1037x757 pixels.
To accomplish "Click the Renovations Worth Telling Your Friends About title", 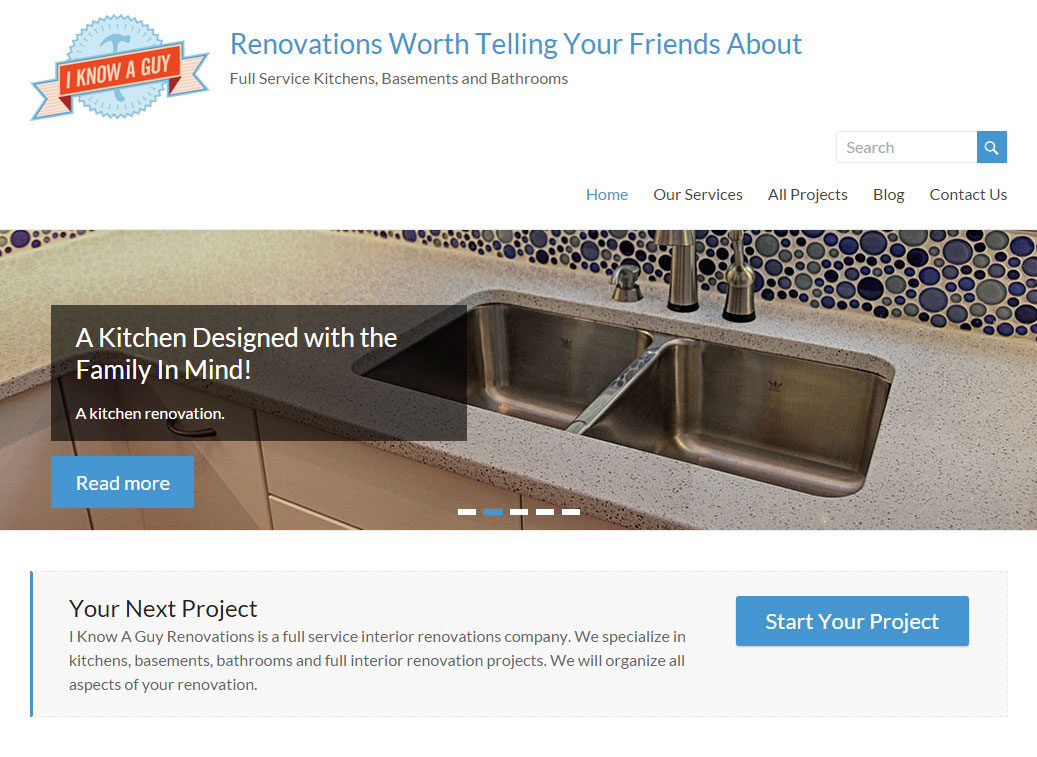I will (x=516, y=44).
